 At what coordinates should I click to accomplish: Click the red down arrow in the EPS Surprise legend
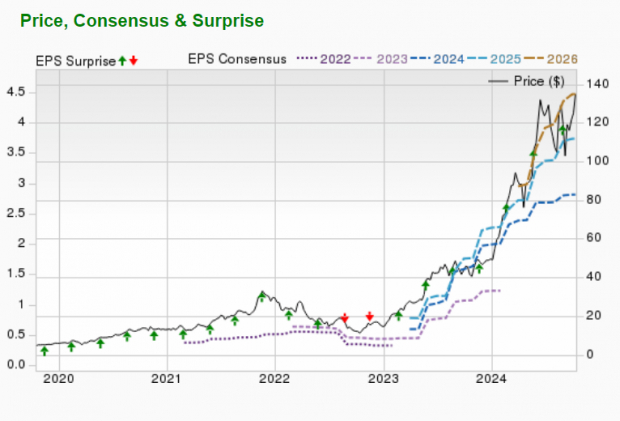[x=134, y=60]
